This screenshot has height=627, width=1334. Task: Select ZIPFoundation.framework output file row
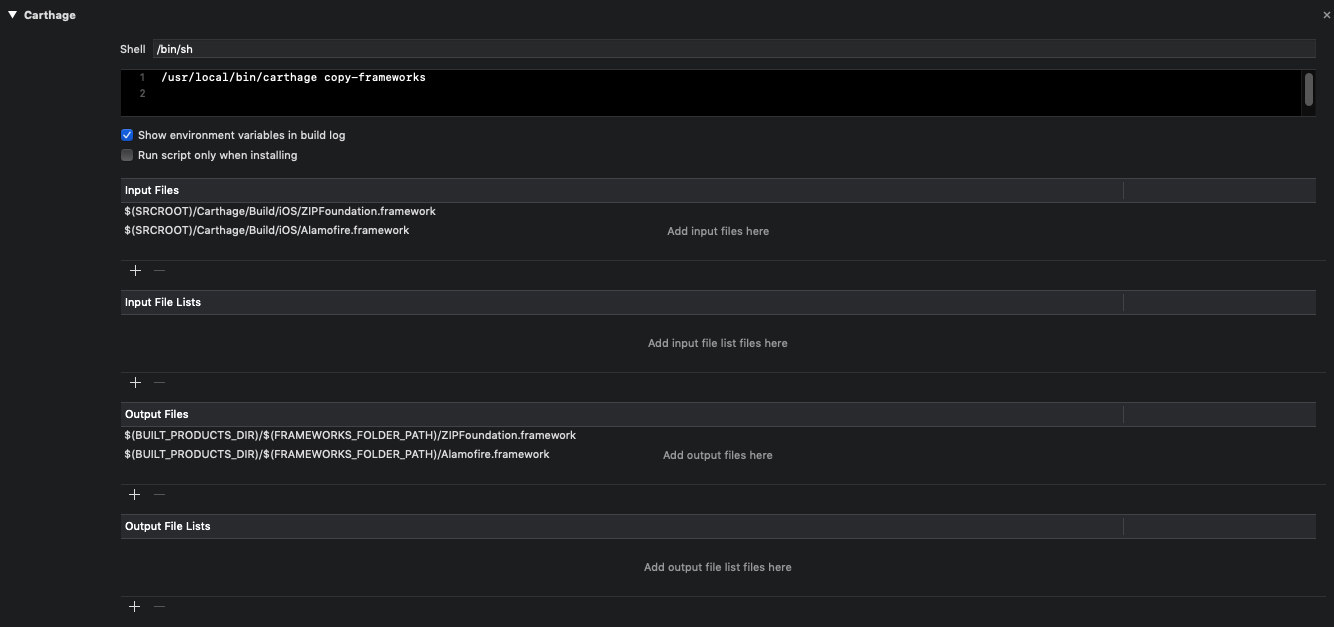(350, 435)
